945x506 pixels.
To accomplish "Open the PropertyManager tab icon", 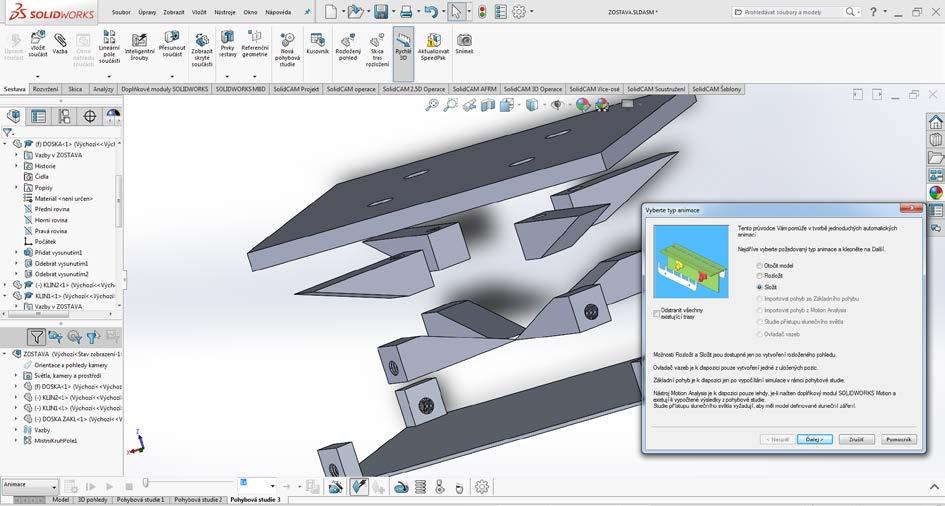I will coord(39,116).
